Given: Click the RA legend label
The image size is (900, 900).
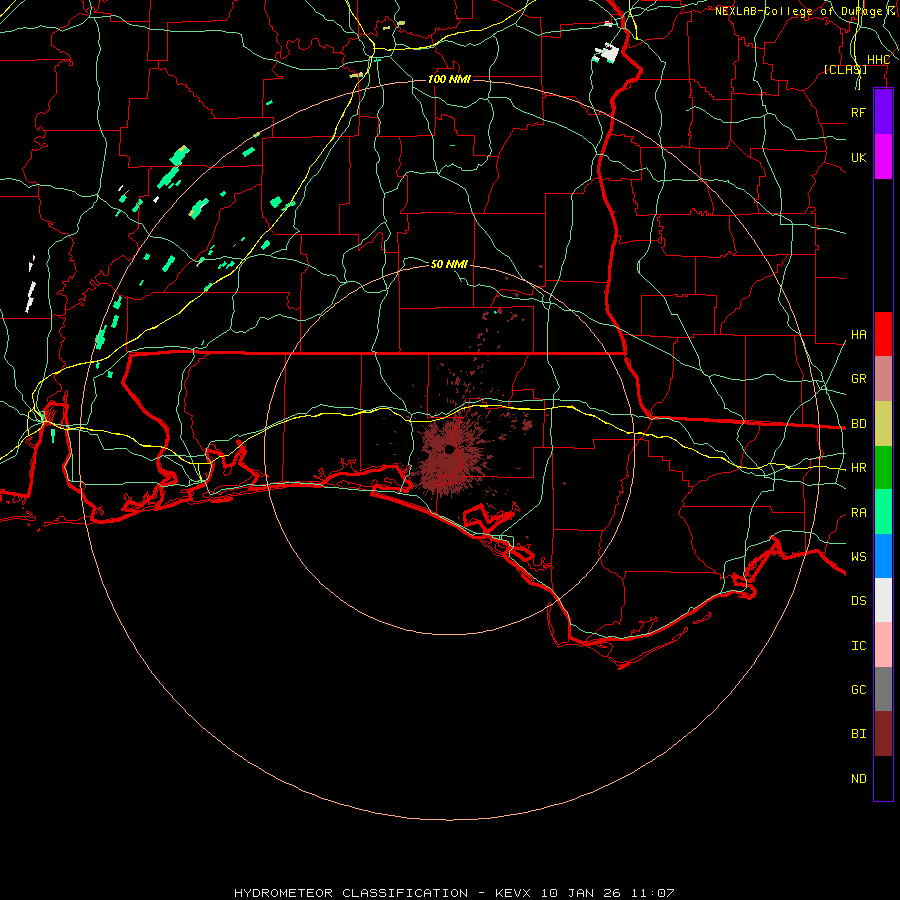Looking at the screenshot, I should pyautogui.click(x=859, y=513).
